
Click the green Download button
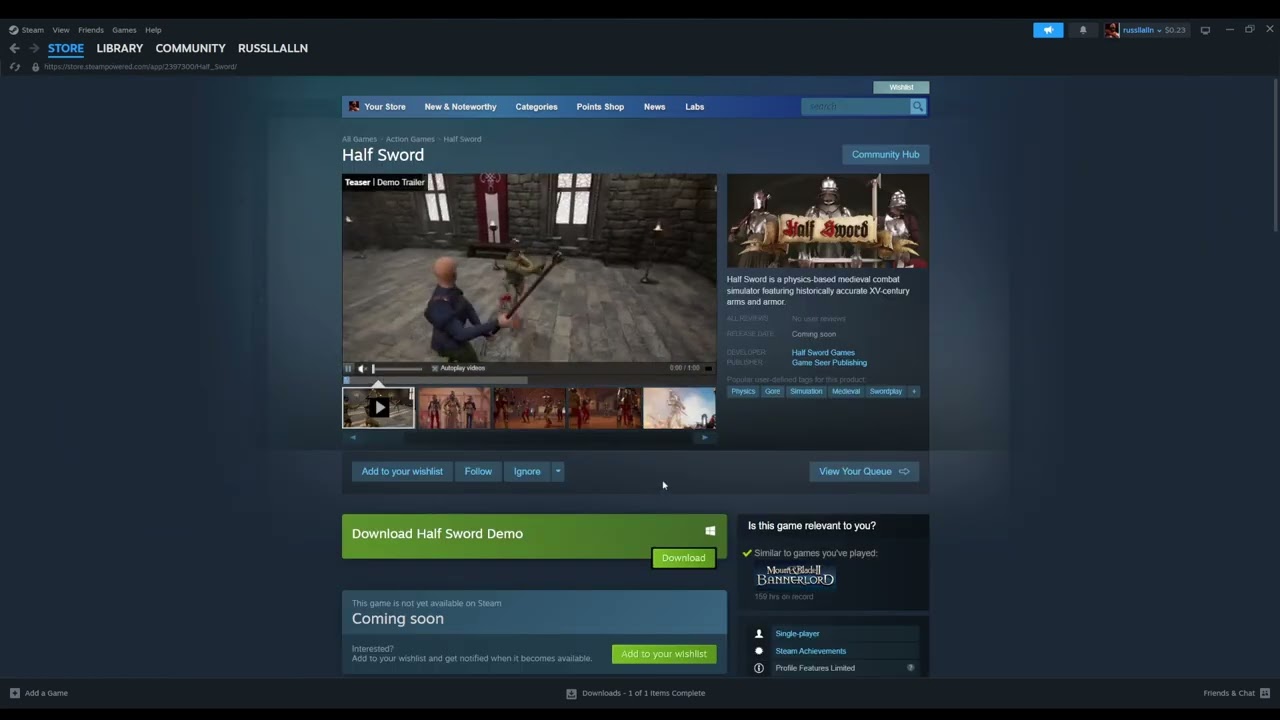pos(683,558)
